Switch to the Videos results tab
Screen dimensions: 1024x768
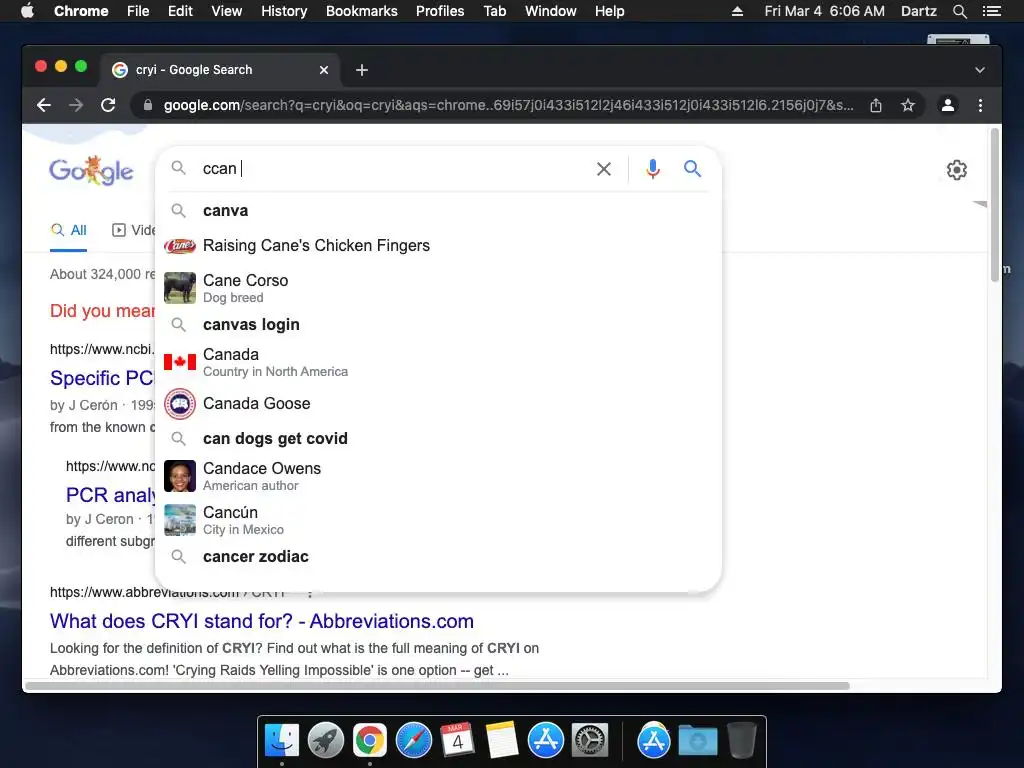134,230
